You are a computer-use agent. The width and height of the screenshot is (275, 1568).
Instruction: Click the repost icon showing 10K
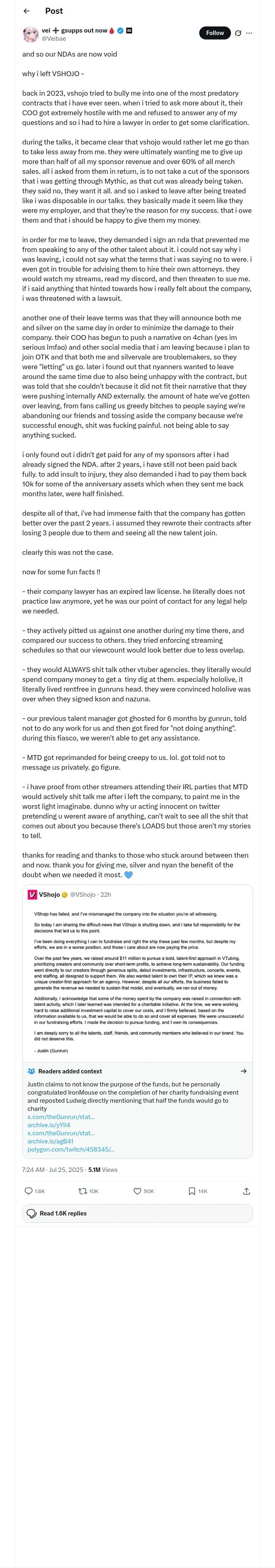click(x=82, y=1191)
